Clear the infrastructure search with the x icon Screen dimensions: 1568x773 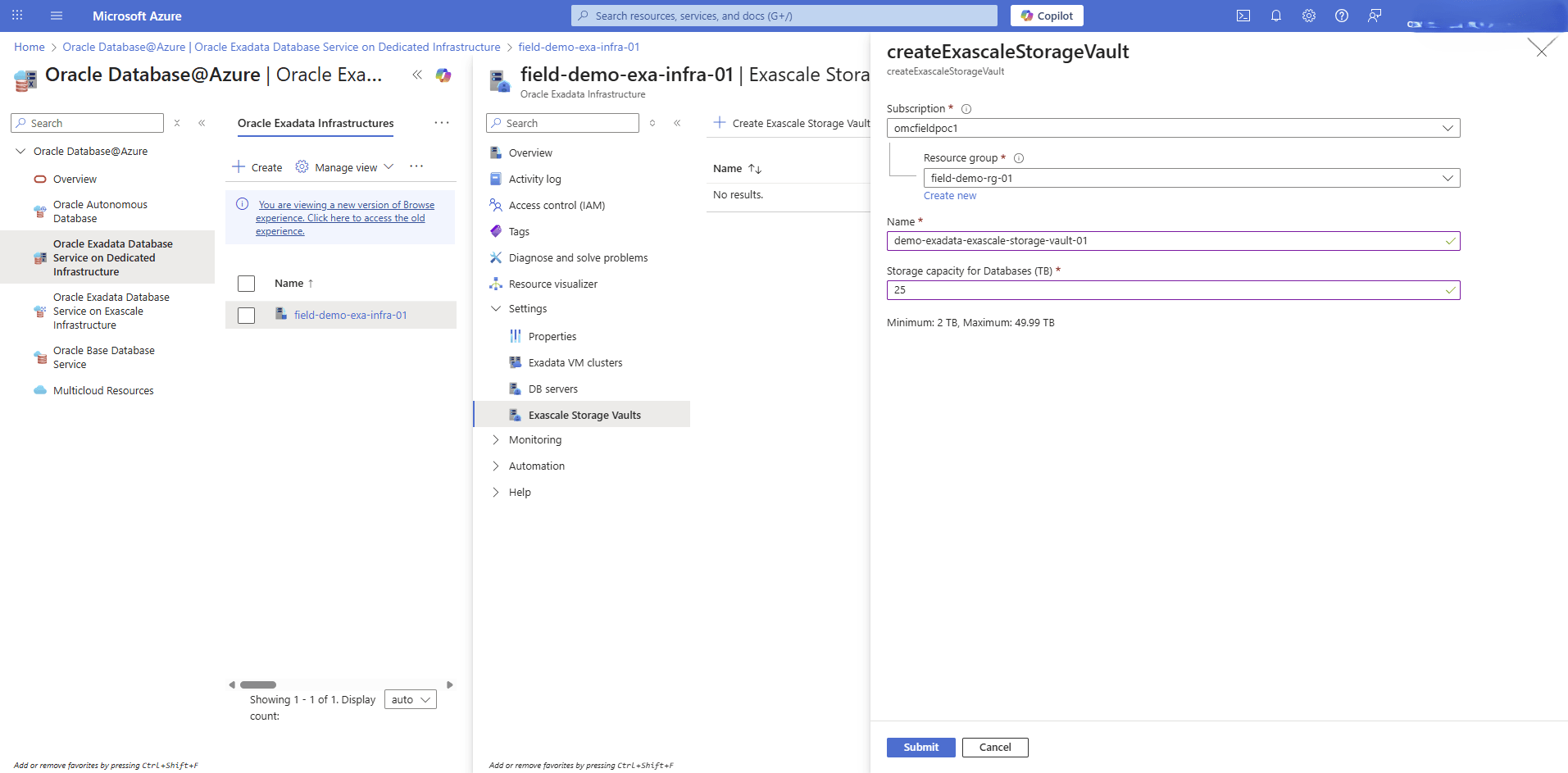click(x=177, y=122)
